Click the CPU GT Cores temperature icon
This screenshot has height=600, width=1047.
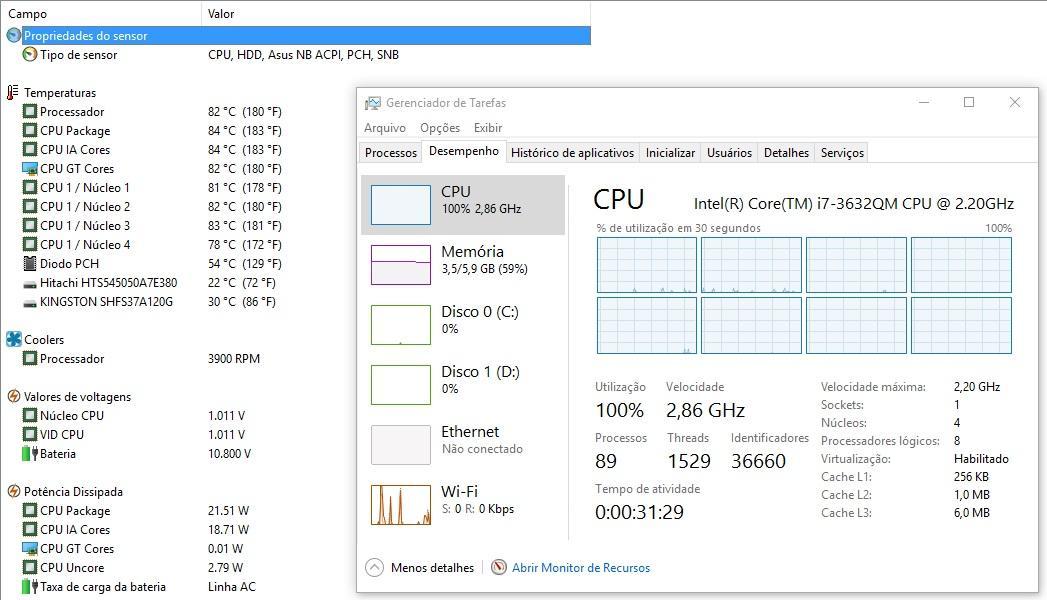click(x=29, y=168)
